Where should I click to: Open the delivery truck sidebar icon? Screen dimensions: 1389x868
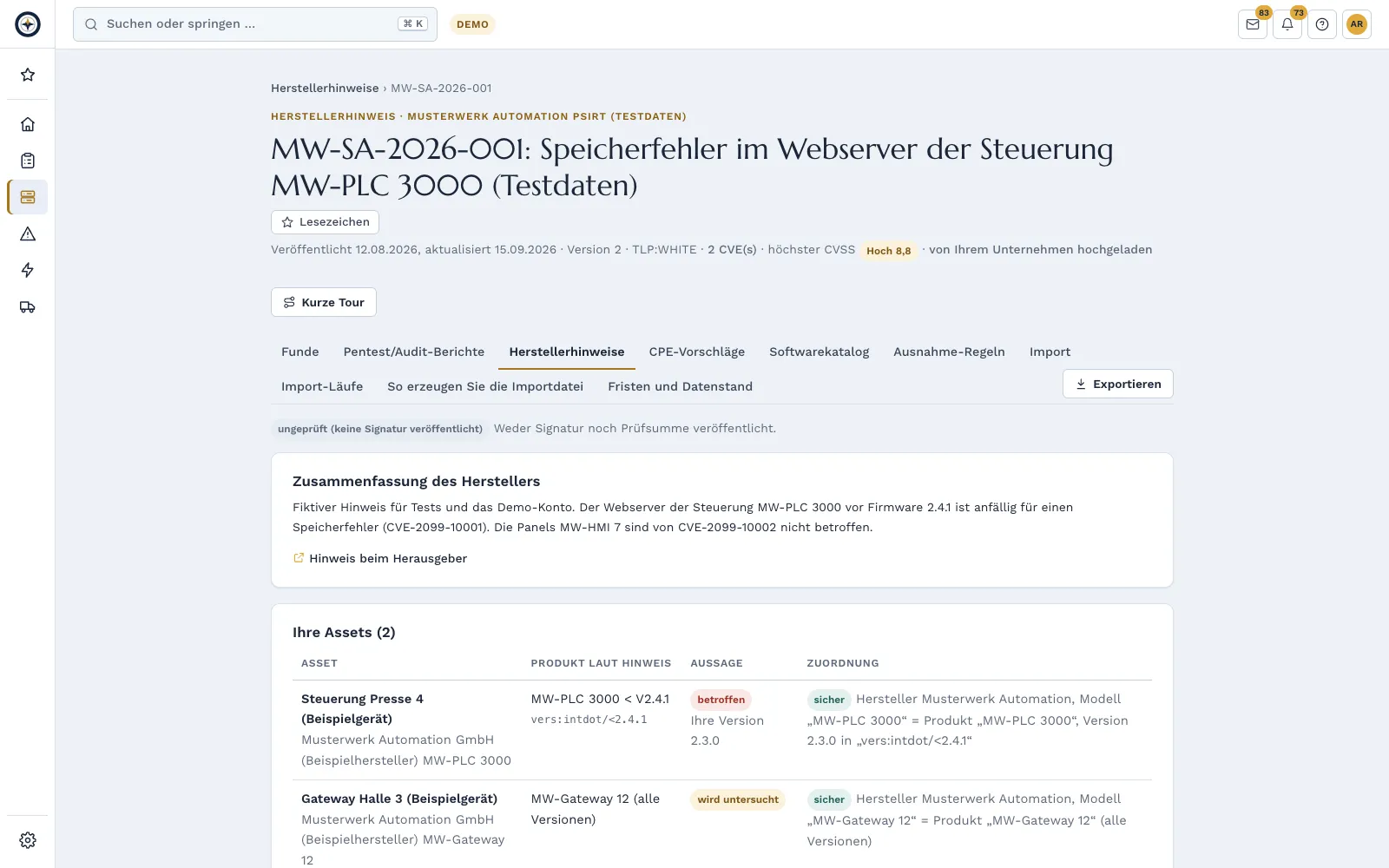(x=28, y=306)
